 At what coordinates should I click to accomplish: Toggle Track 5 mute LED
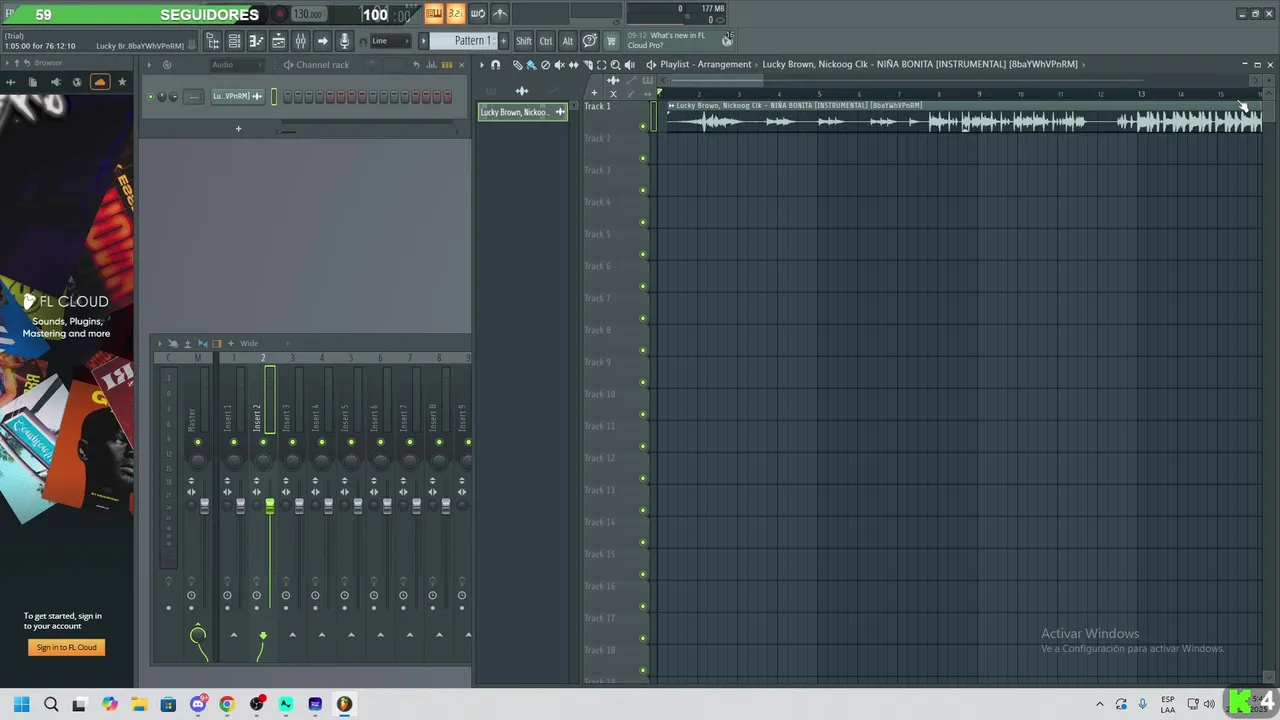[643, 254]
